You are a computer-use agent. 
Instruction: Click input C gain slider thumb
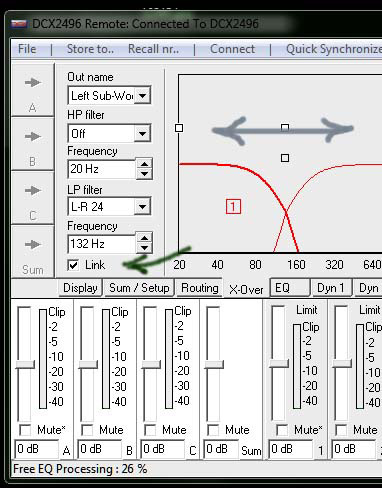151,364
